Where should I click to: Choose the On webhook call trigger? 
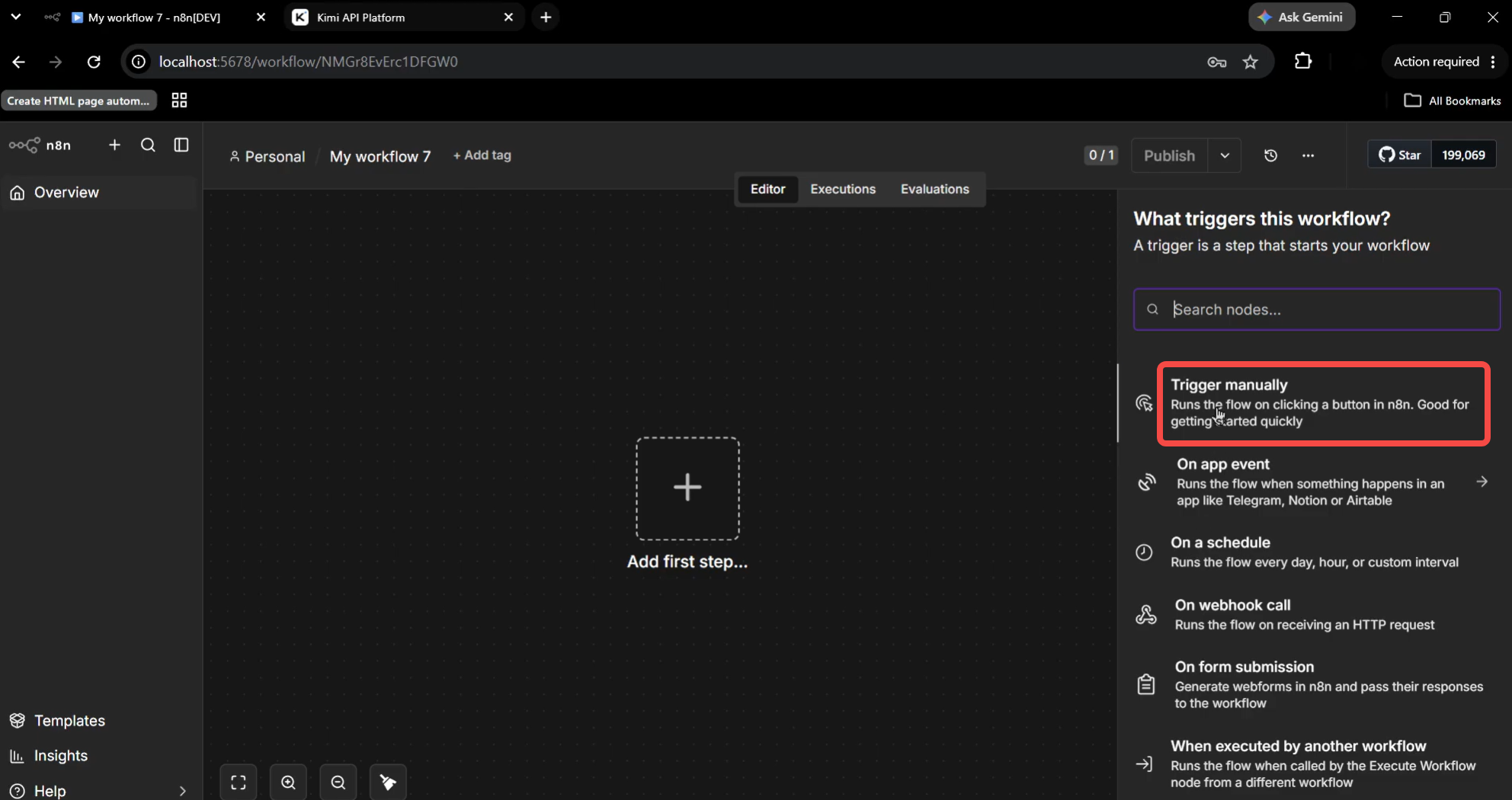[1311, 614]
